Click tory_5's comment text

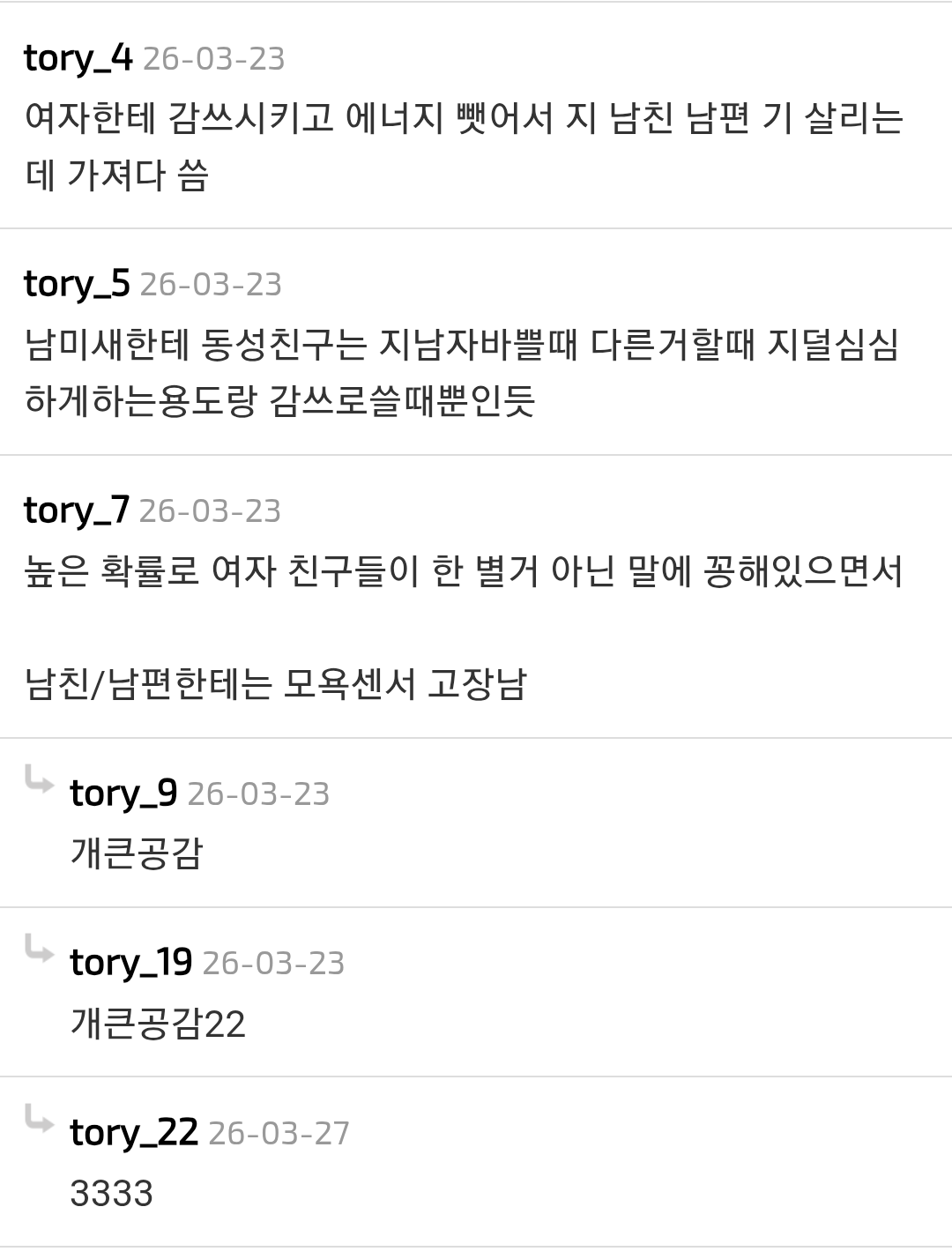click(462, 372)
